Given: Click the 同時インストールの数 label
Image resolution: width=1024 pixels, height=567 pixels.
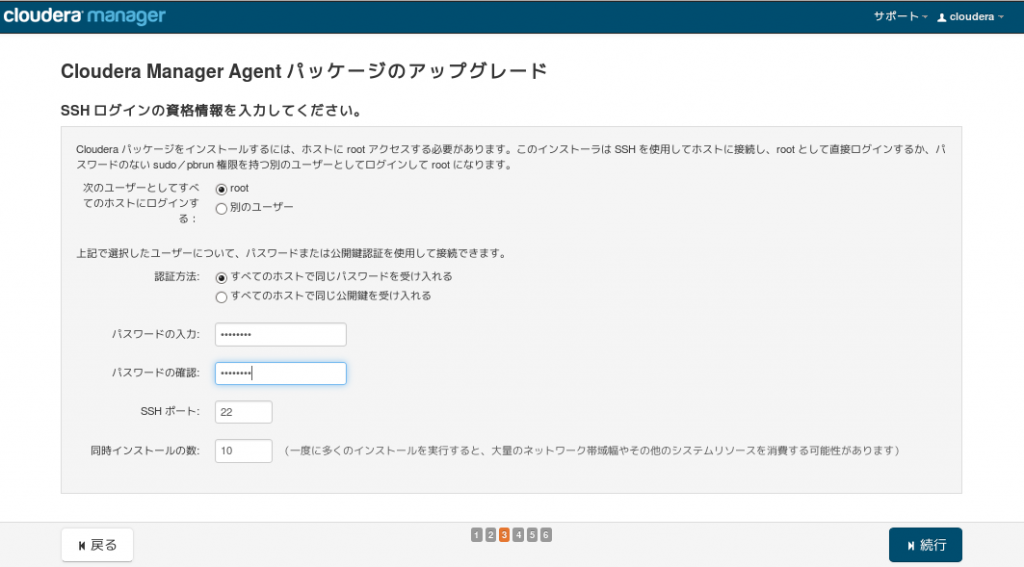Looking at the screenshot, I should pyautogui.click(x=145, y=450).
